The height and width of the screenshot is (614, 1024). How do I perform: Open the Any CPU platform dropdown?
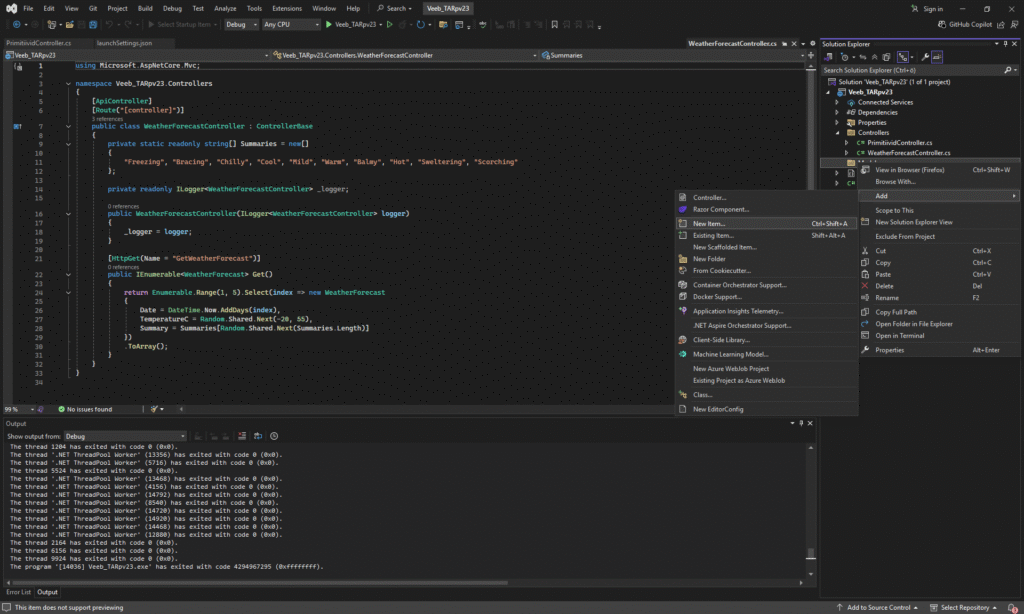(289, 24)
